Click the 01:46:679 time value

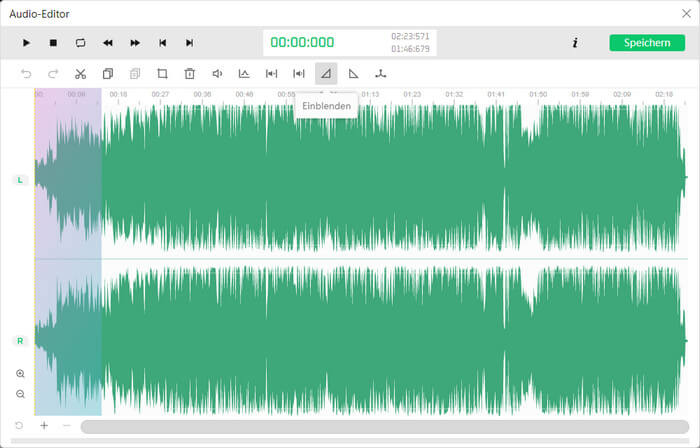pyautogui.click(x=410, y=49)
